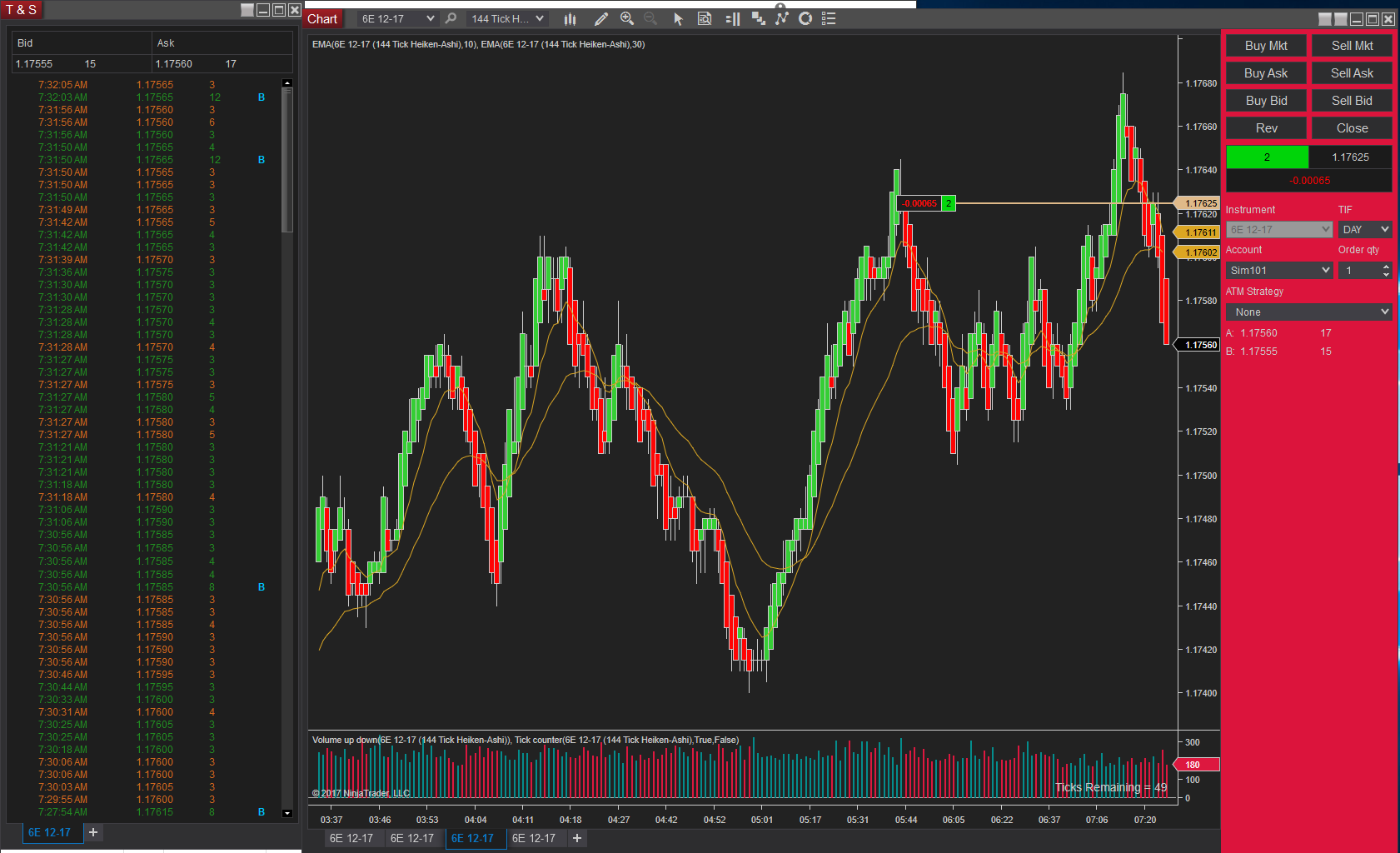This screenshot has width=1400, height=853.
Task: Open the data box icon
Action: 705,18
